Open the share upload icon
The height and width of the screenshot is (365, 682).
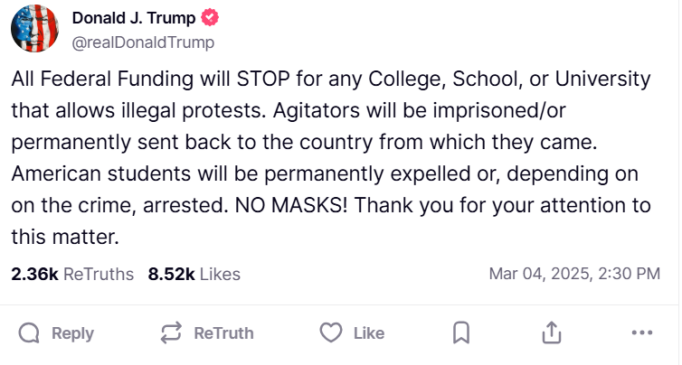coord(552,333)
